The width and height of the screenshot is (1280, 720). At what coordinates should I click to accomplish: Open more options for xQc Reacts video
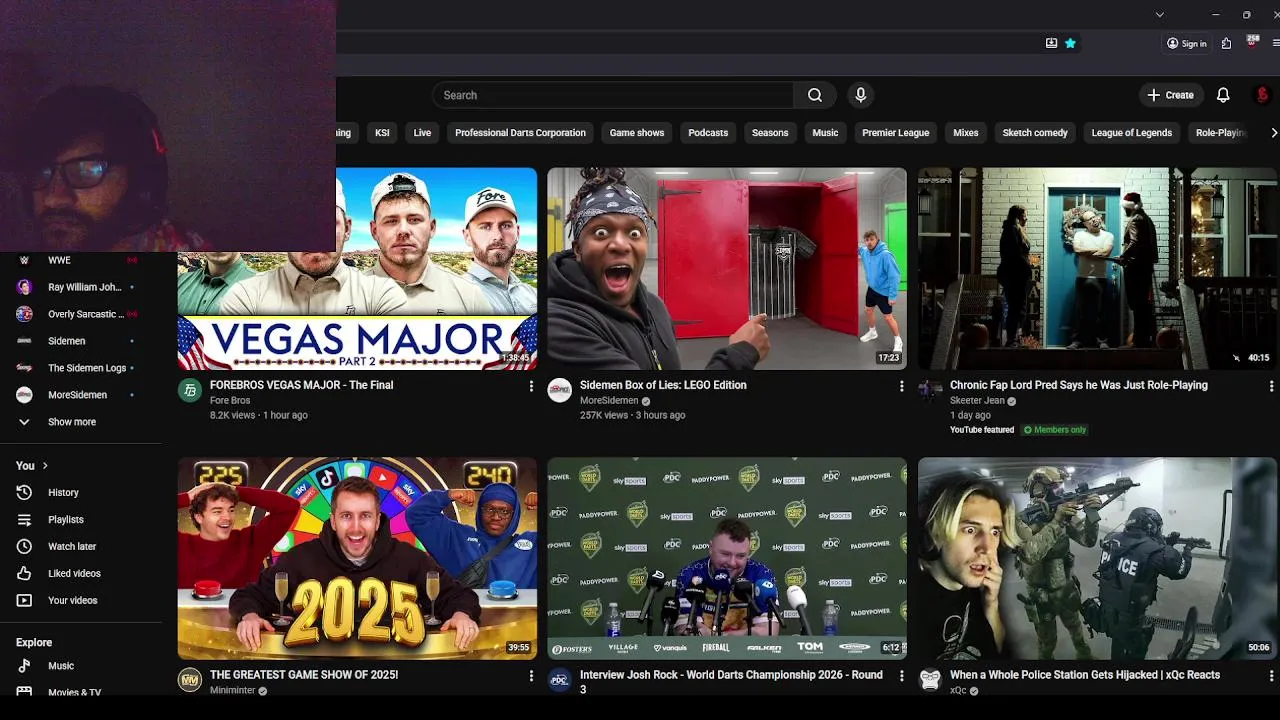(1271, 676)
